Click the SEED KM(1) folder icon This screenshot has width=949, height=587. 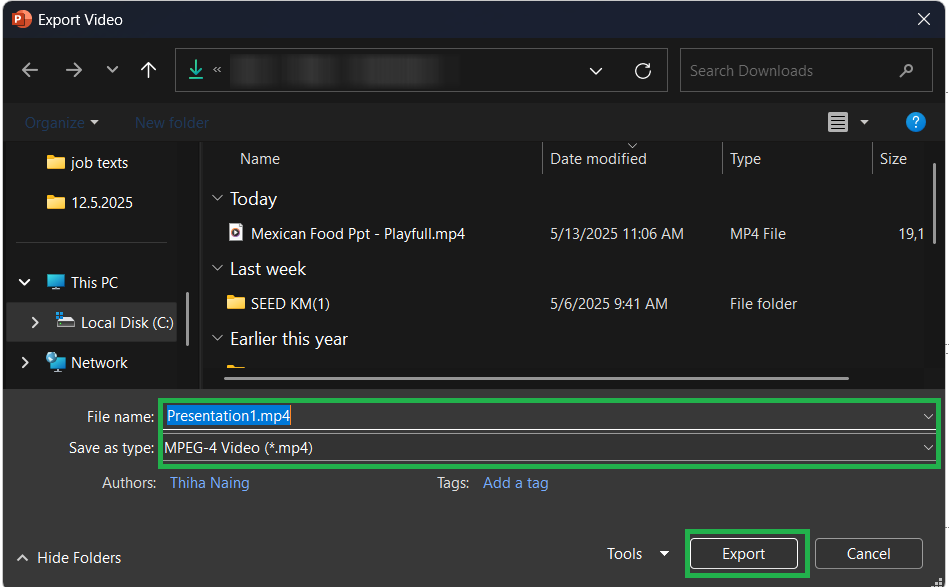coord(235,303)
